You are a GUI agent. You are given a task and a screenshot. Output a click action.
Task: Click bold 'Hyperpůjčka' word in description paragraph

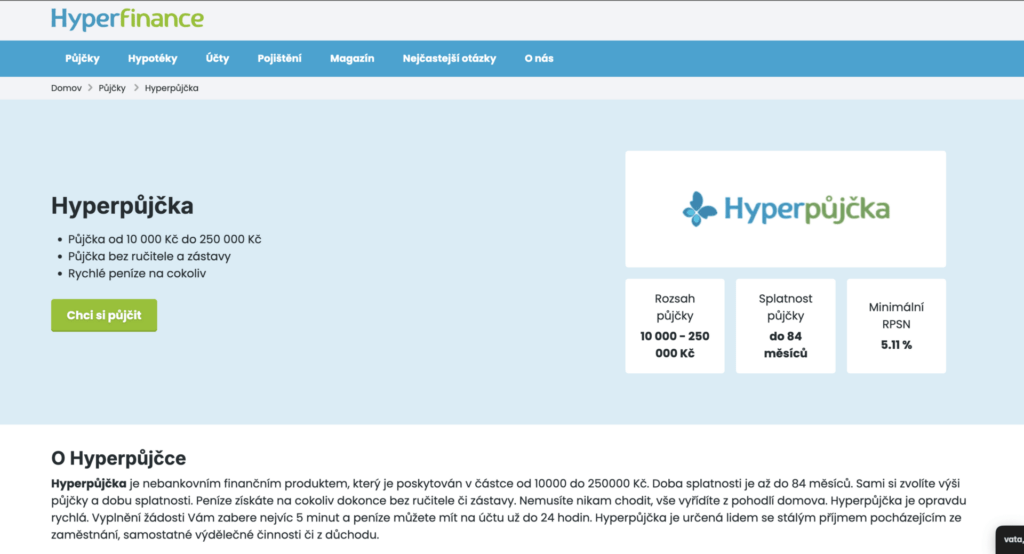pos(89,484)
